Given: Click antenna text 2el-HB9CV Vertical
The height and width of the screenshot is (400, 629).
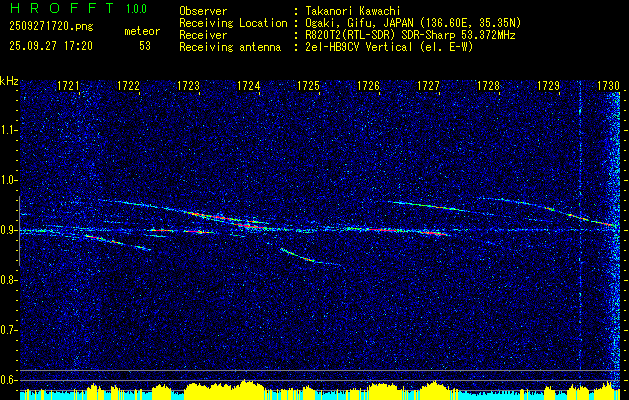Looking at the screenshot, I should pyautogui.click(x=358, y=47).
